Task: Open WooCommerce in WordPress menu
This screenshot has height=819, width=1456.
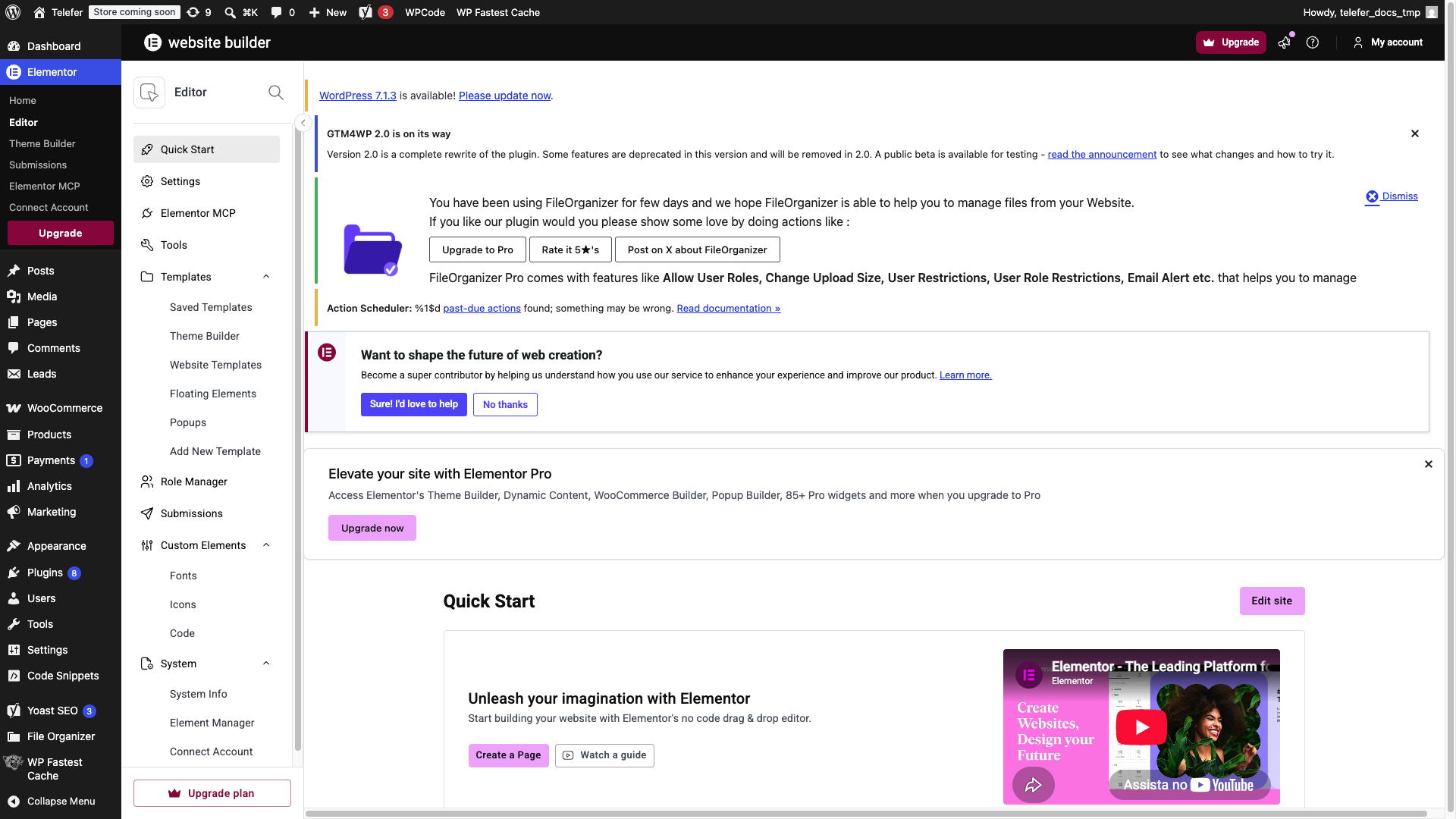Action: coord(61,408)
